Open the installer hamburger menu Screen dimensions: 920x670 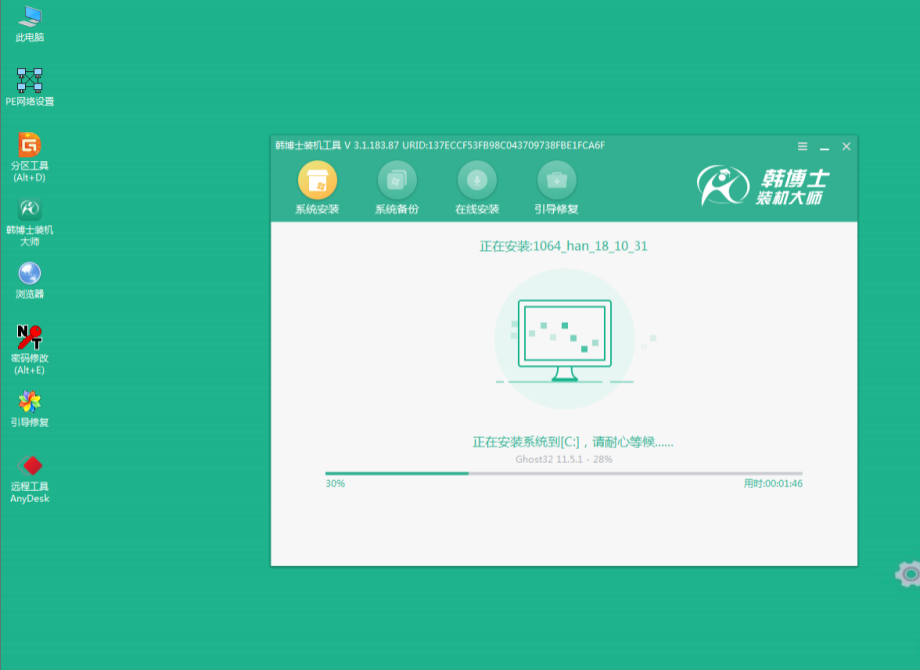(801, 145)
